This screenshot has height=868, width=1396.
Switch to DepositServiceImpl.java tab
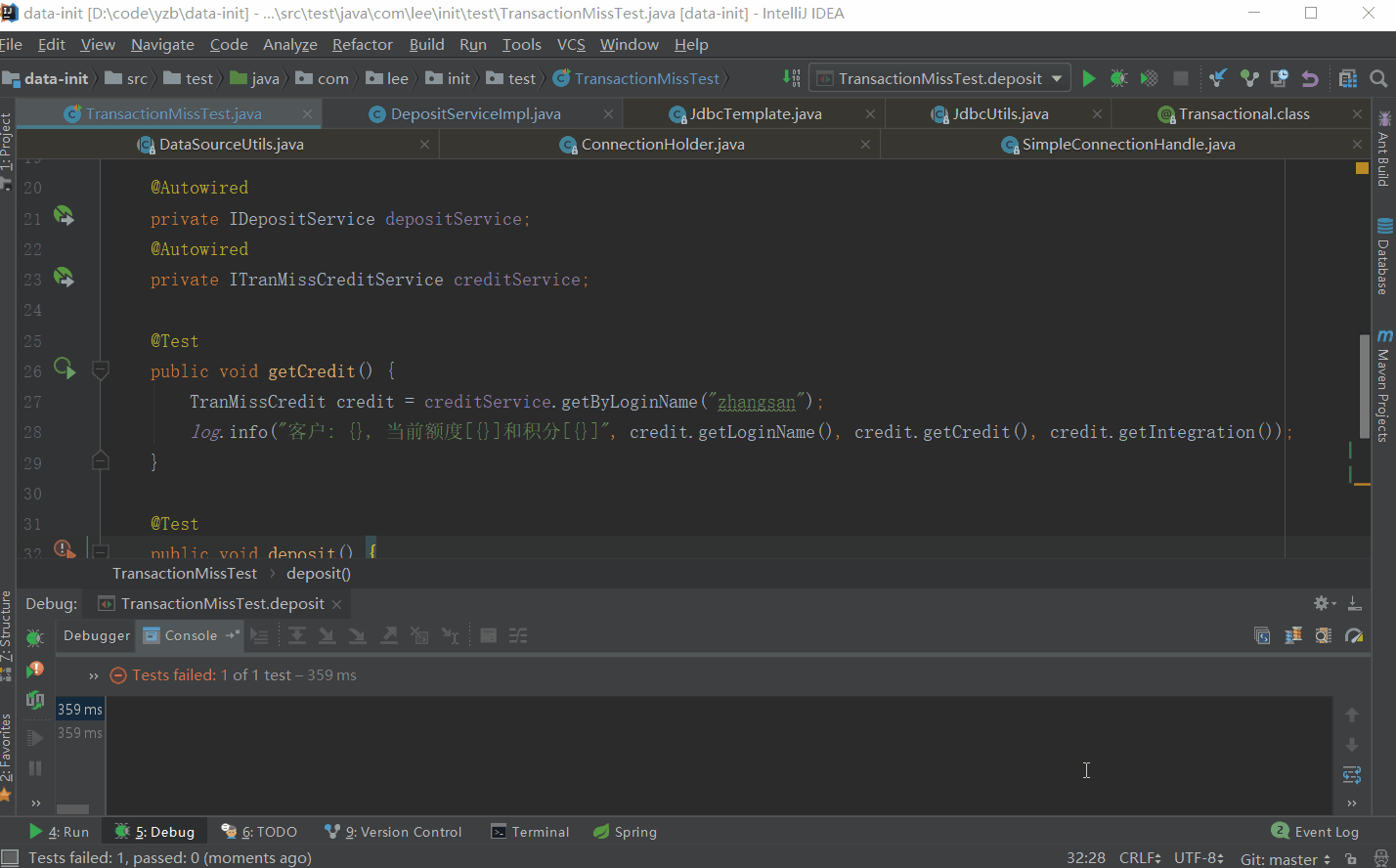click(x=475, y=114)
